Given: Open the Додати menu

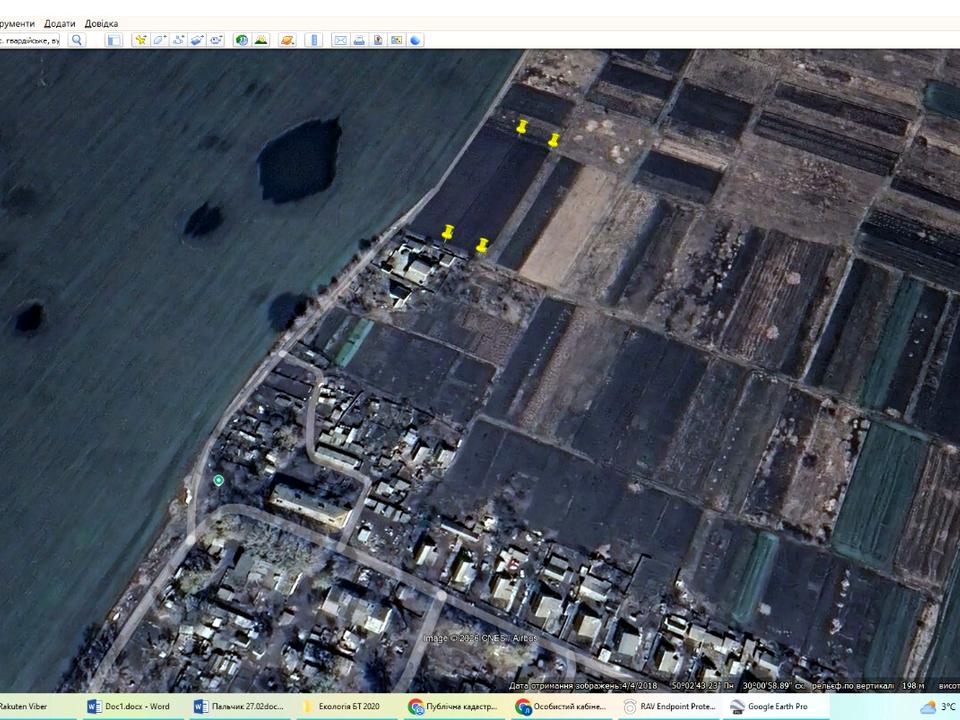Looking at the screenshot, I should 59,23.
